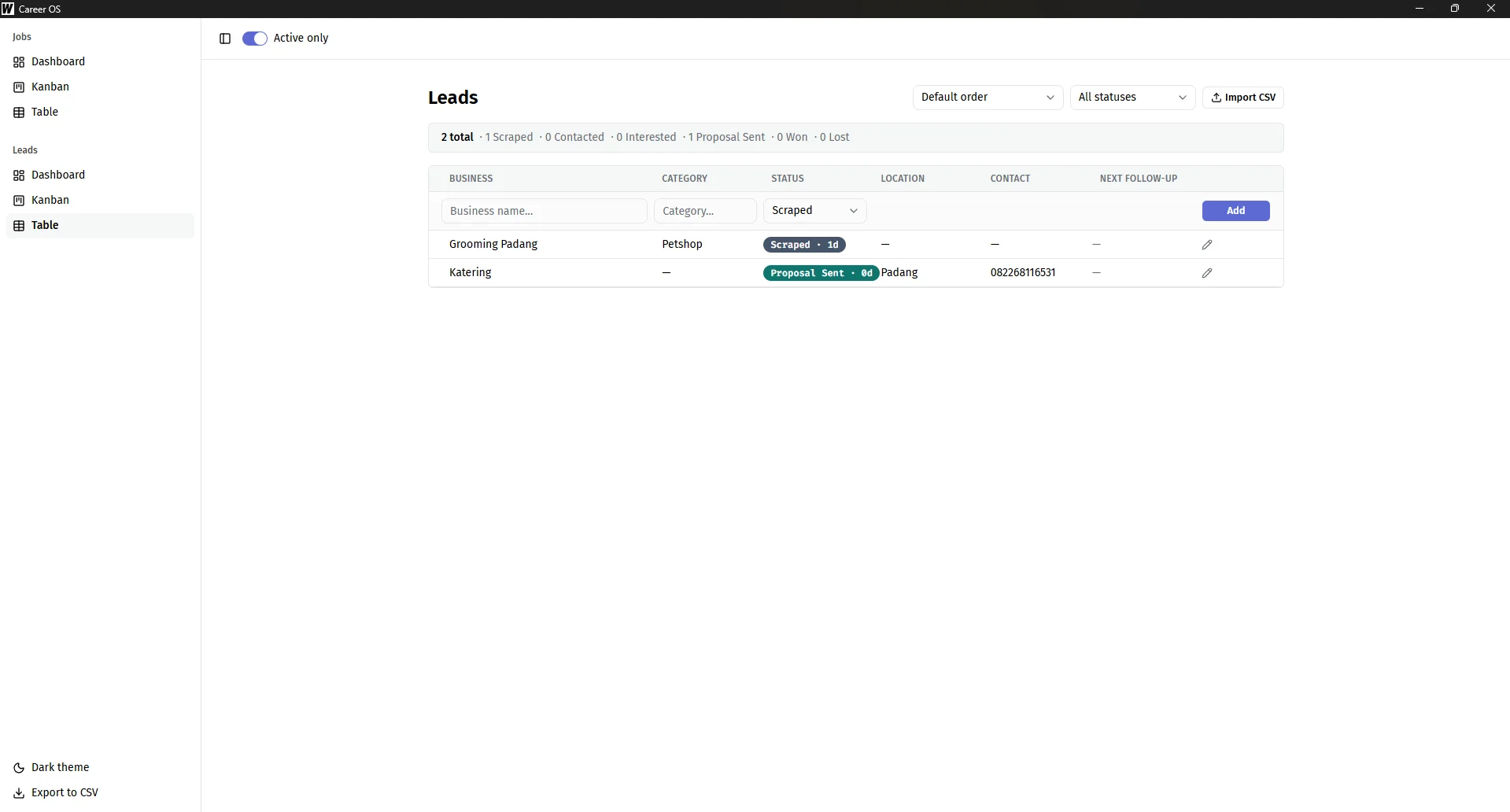Viewport: 1510px width, 812px height.
Task: Toggle the Active only switch
Action: [254, 39]
